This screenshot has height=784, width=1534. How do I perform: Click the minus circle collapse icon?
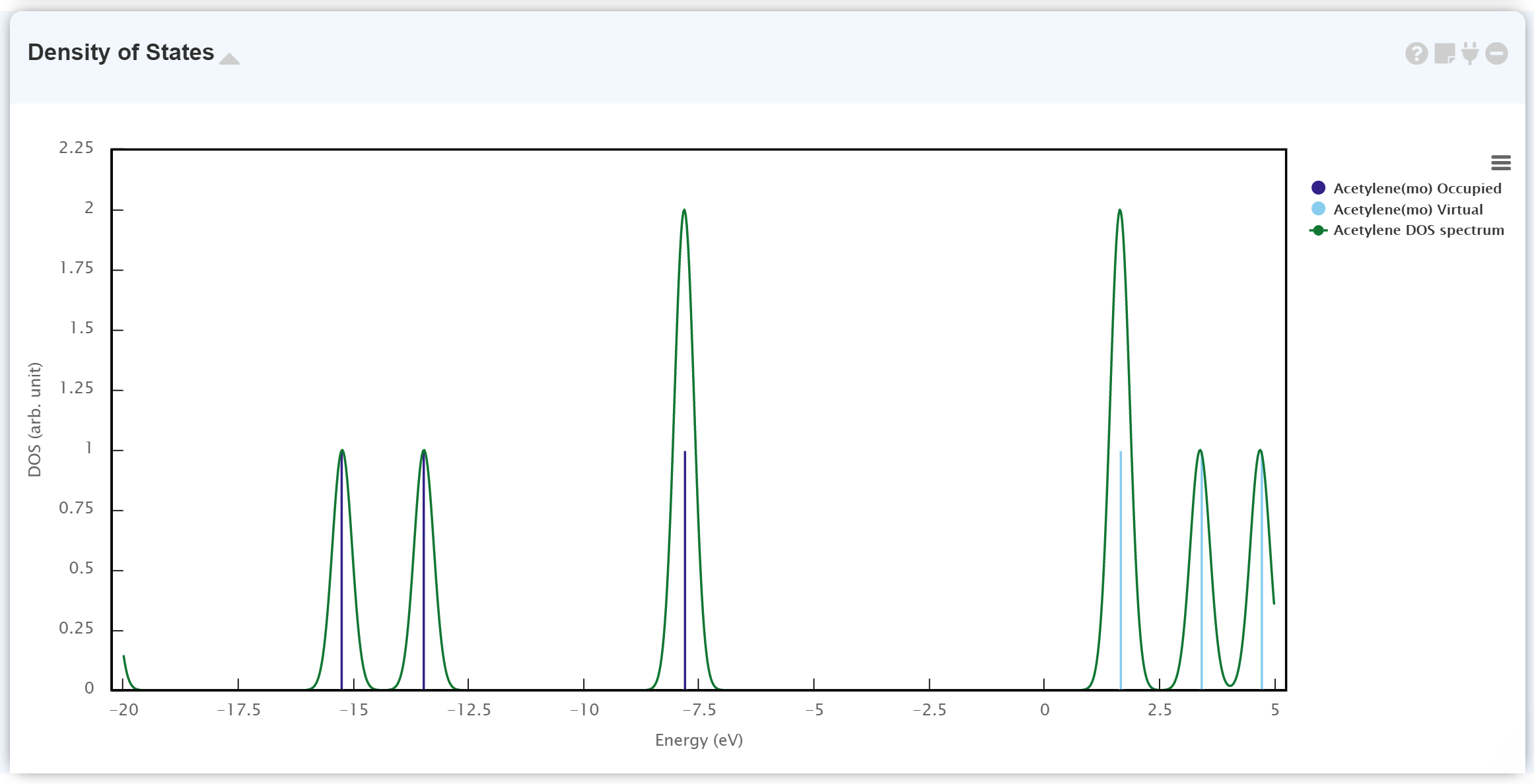click(1496, 53)
